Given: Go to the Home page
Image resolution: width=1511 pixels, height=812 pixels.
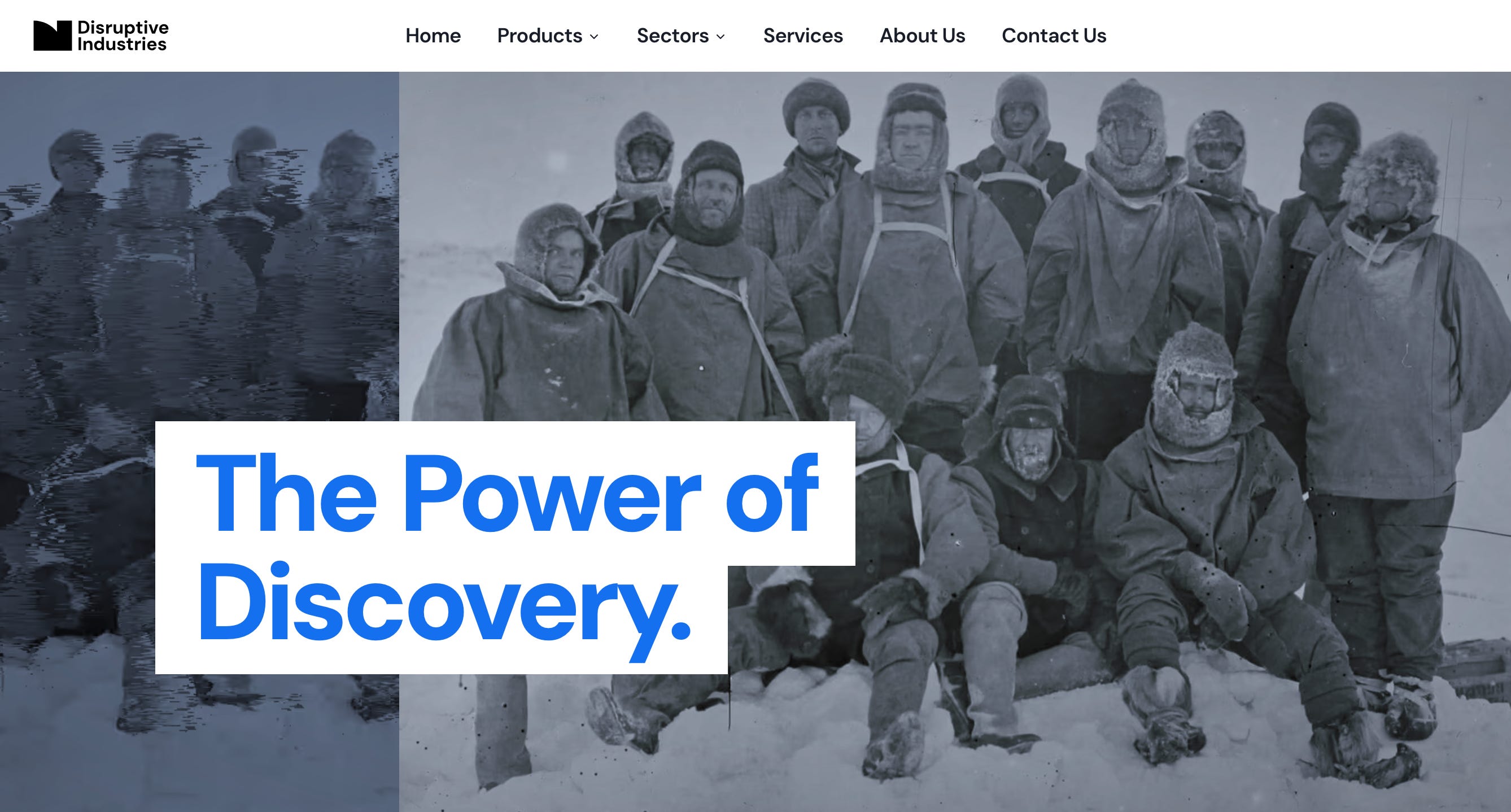Looking at the screenshot, I should (433, 36).
